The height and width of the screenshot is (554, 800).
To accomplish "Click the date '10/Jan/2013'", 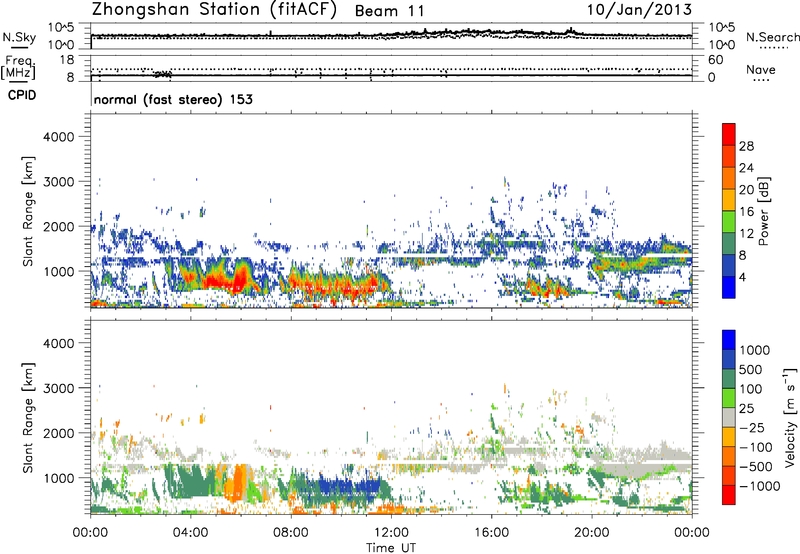I will pos(639,10).
